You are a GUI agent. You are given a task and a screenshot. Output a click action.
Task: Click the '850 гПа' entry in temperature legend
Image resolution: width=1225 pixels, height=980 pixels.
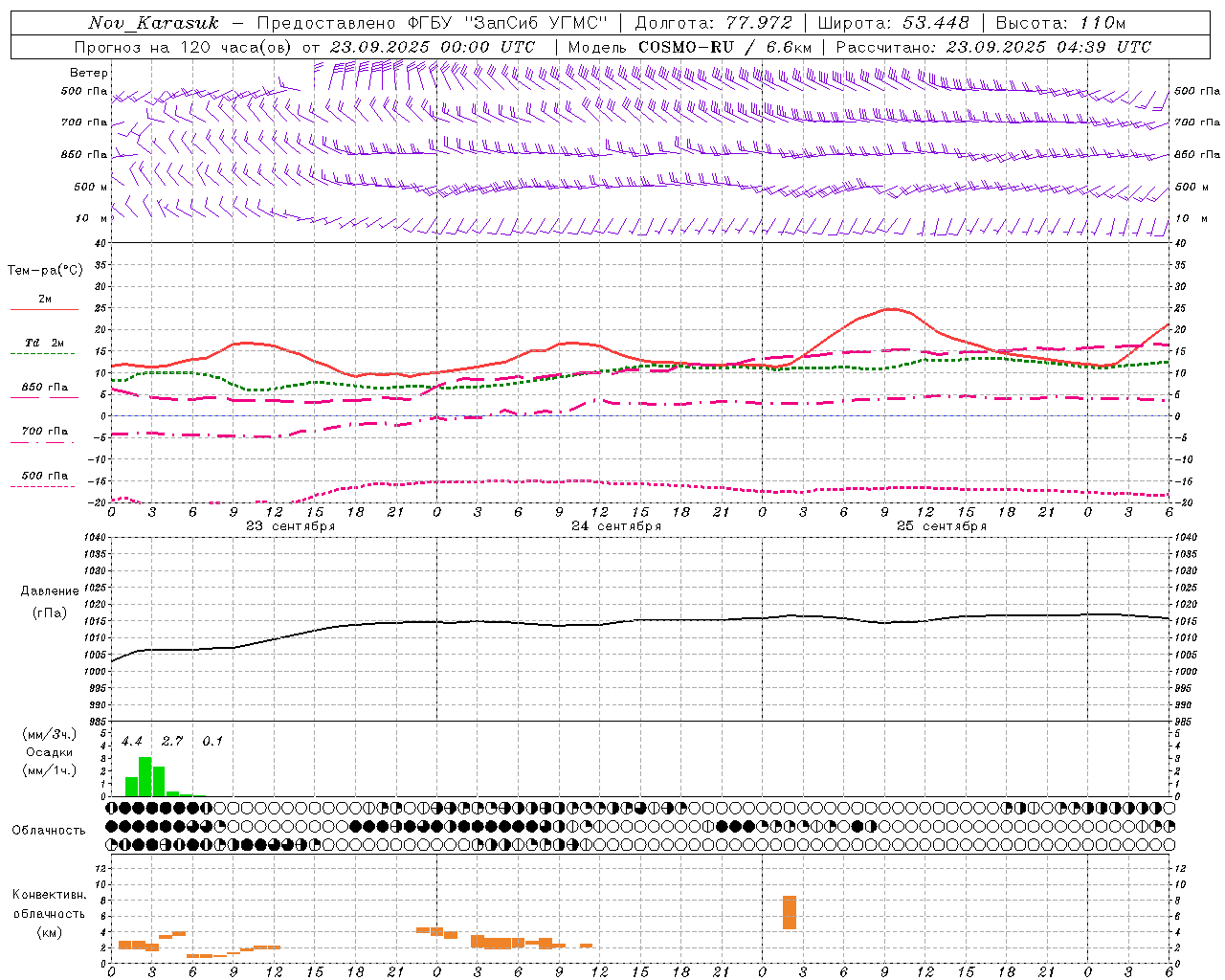[45, 388]
